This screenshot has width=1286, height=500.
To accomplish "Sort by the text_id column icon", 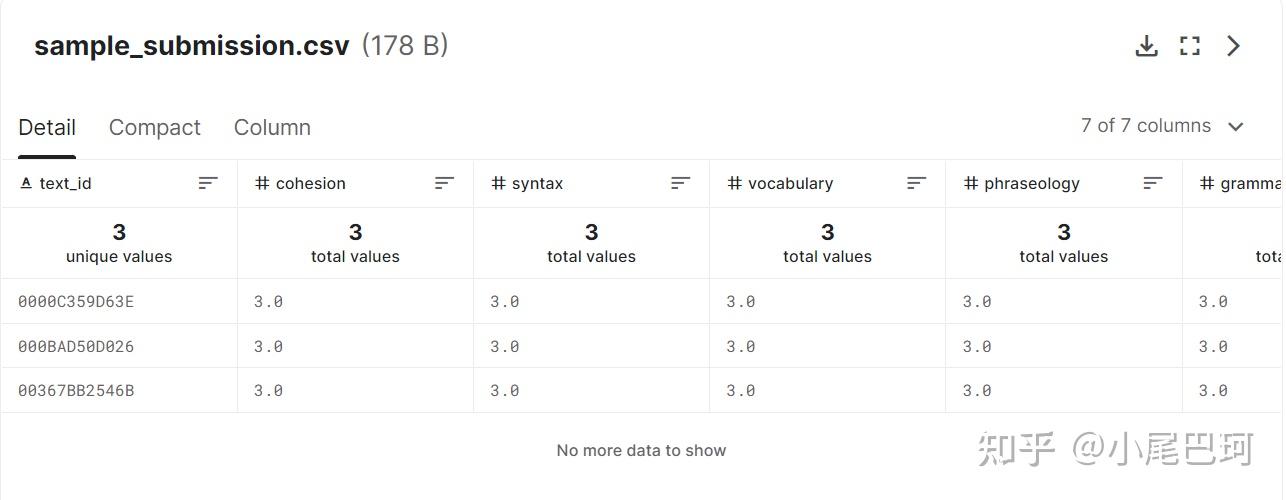I will tap(208, 183).
